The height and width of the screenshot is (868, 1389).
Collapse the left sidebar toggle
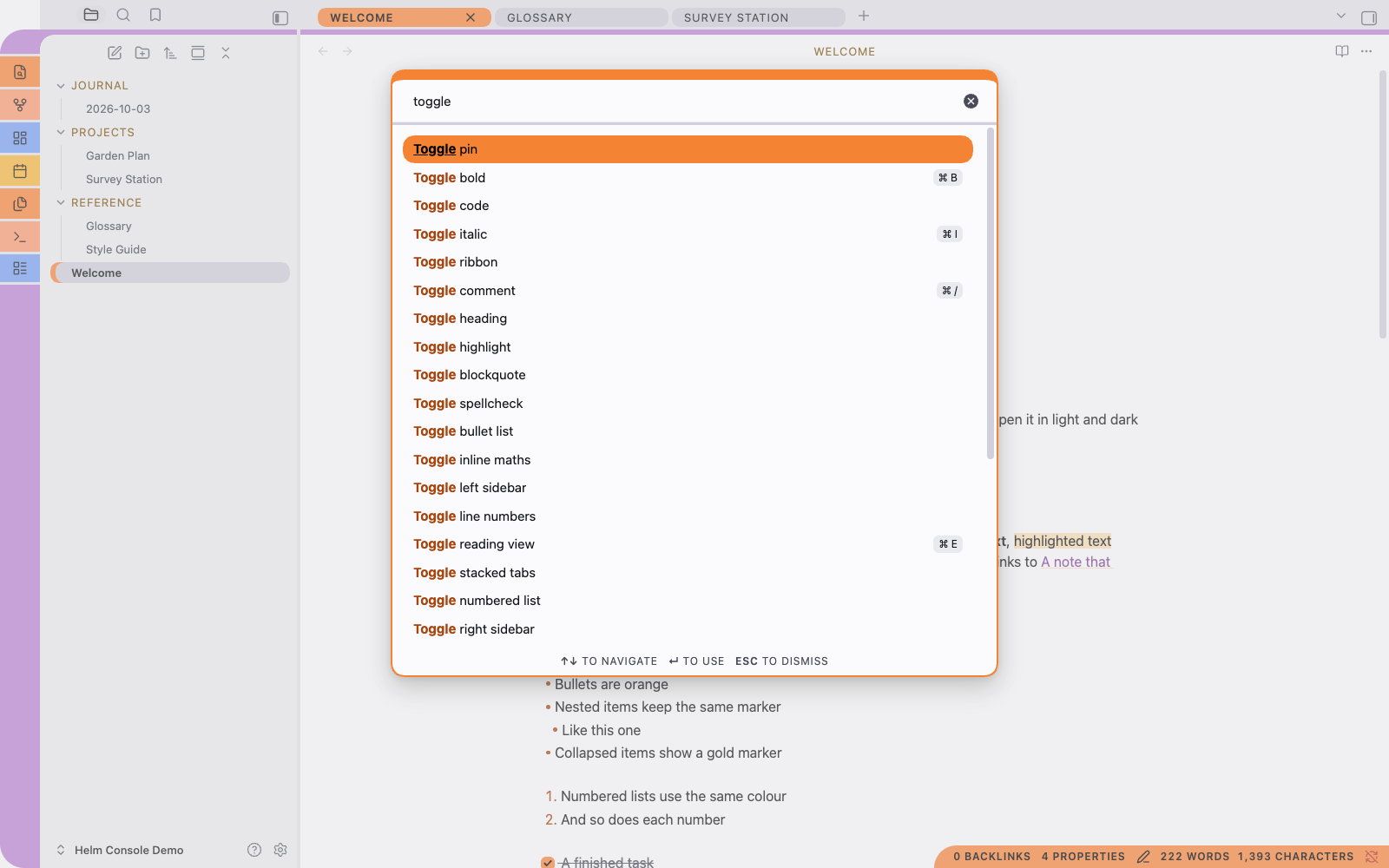point(280,18)
